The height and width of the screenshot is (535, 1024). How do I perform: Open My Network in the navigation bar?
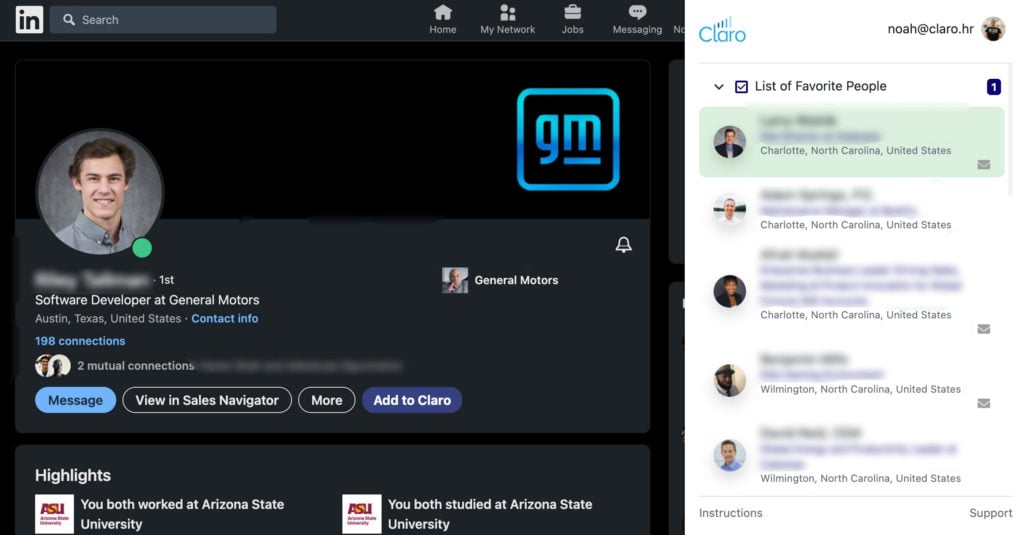507,20
